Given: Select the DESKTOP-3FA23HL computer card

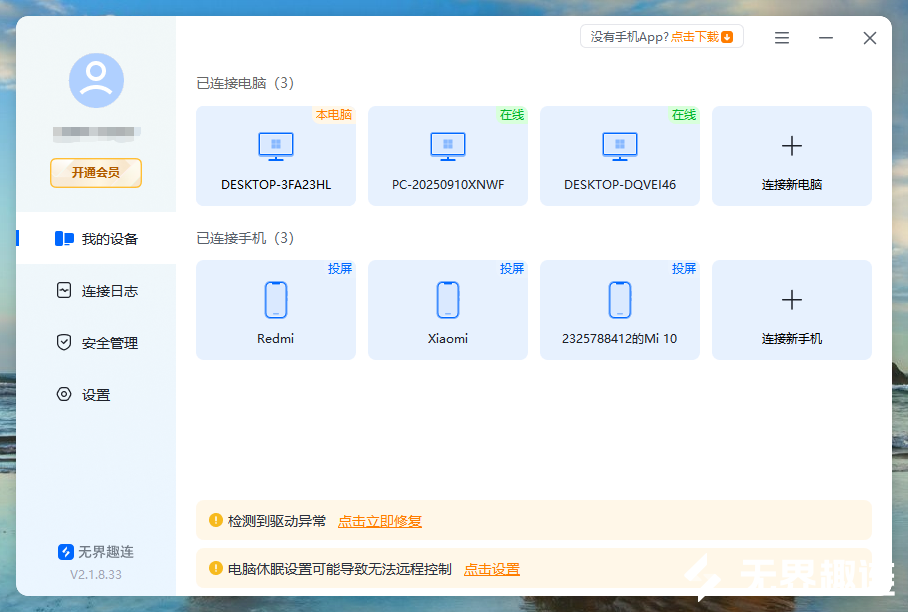Looking at the screenshot, I should click(275, 156).
